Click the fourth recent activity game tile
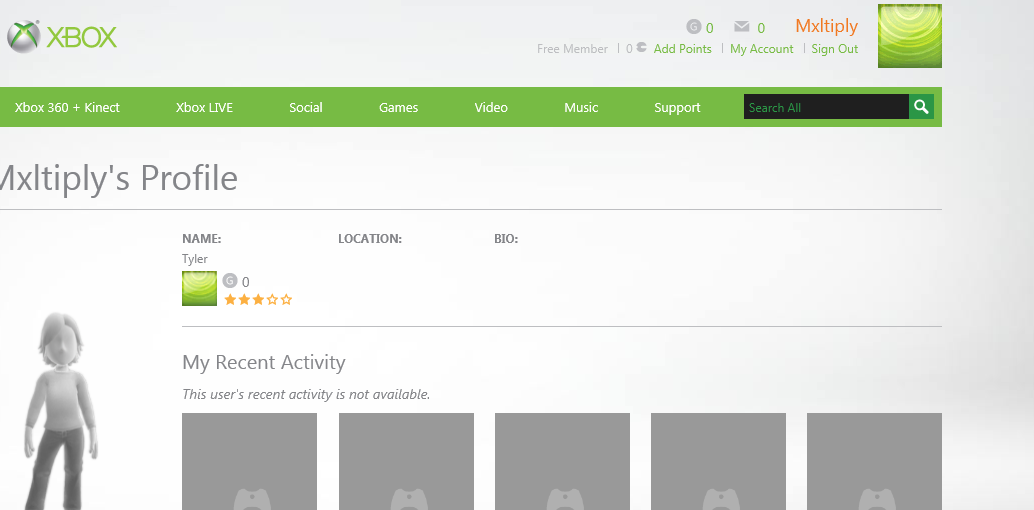1034x510 pixels. [x=718, y=462]
